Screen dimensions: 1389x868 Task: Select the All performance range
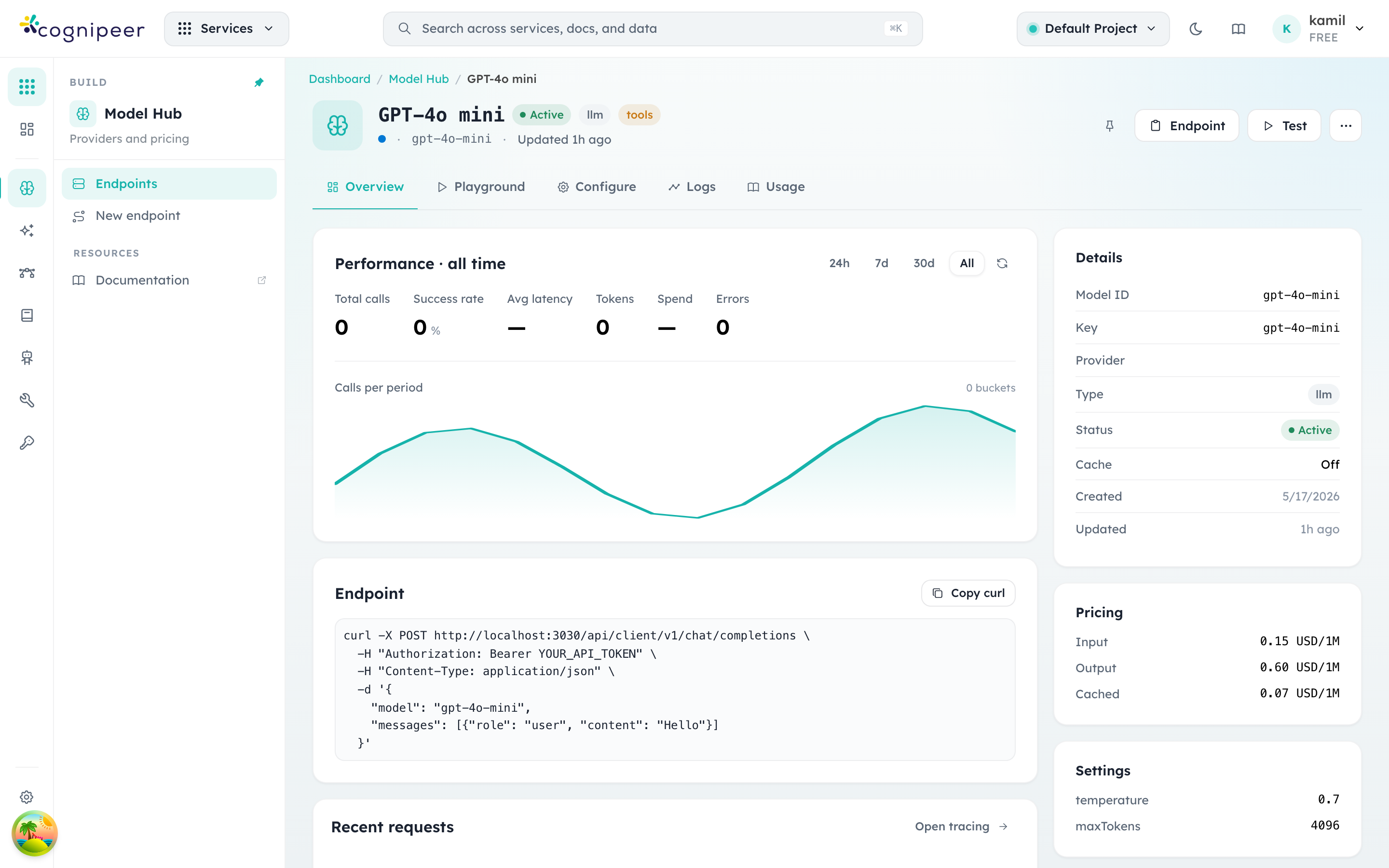[967, 263]
